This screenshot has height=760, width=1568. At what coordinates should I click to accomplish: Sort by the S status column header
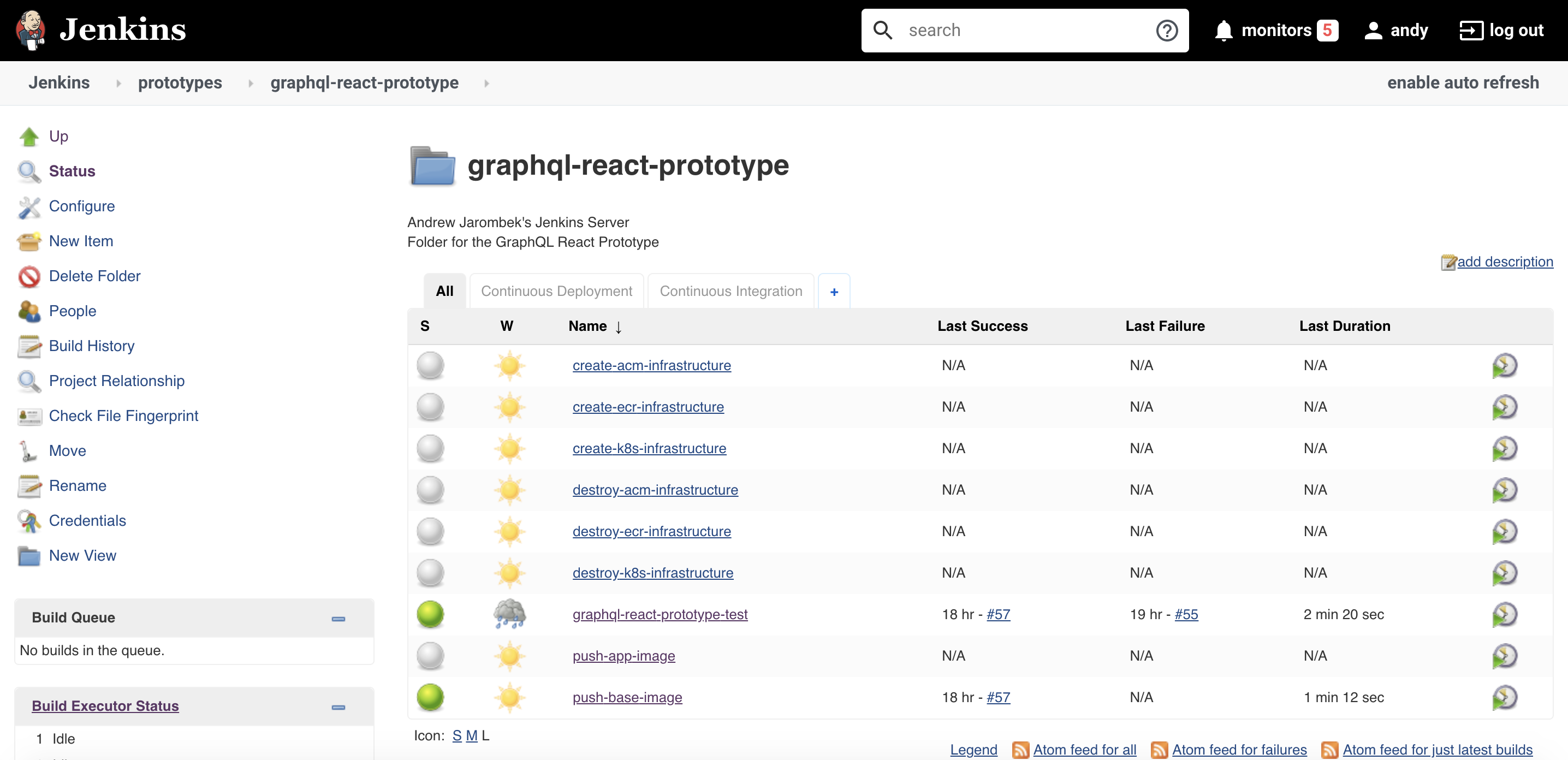pos(425,326)
